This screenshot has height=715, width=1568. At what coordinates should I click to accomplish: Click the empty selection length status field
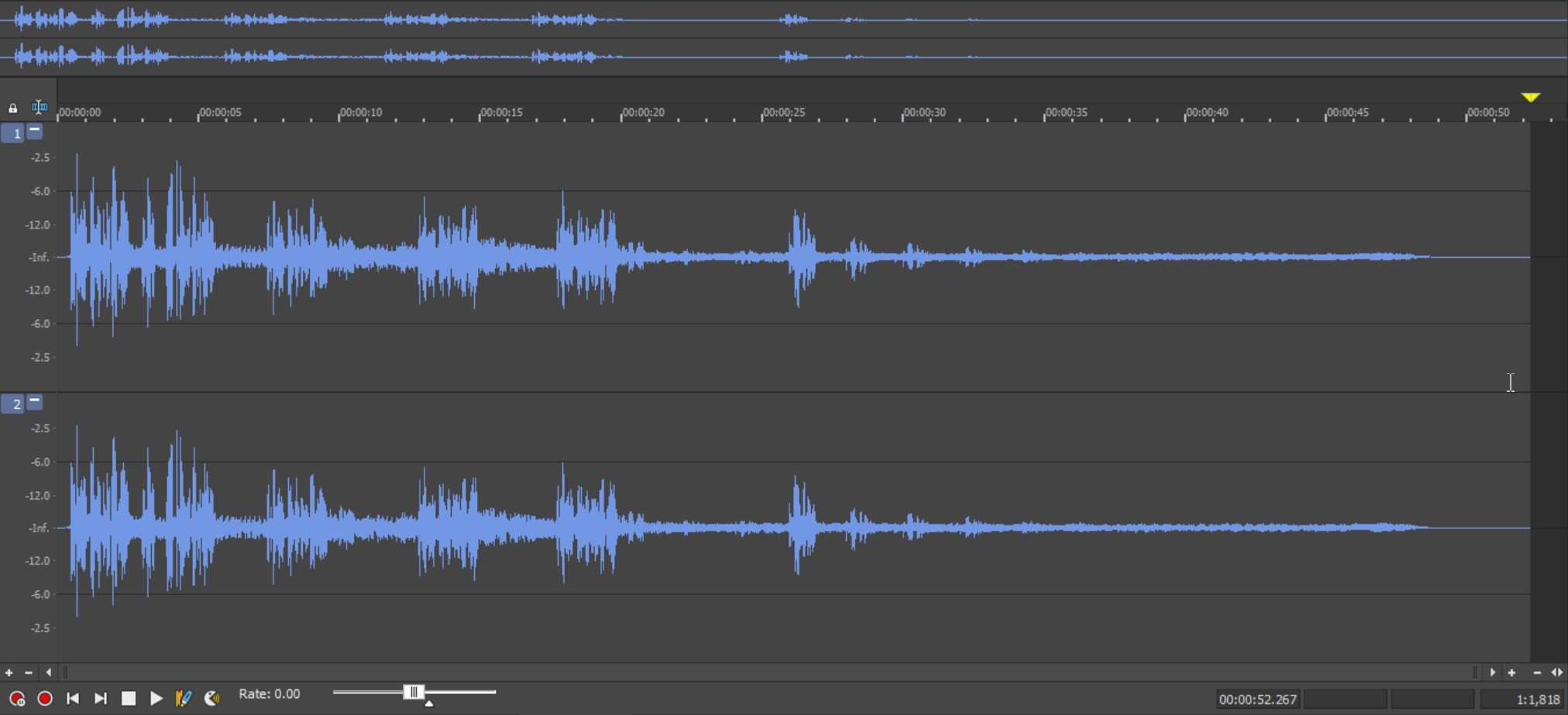point(1432,700)
